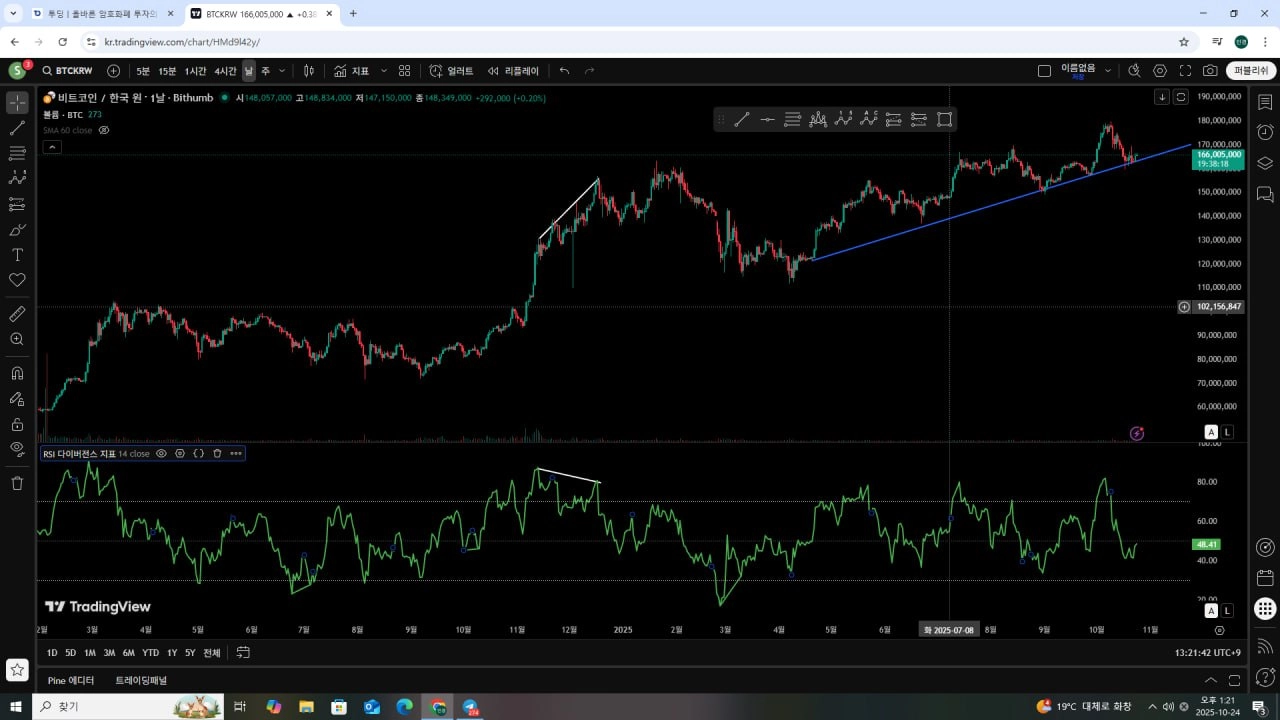Click the trash icon to remove drawings
1280x720 pixels.
coord(17,483)
